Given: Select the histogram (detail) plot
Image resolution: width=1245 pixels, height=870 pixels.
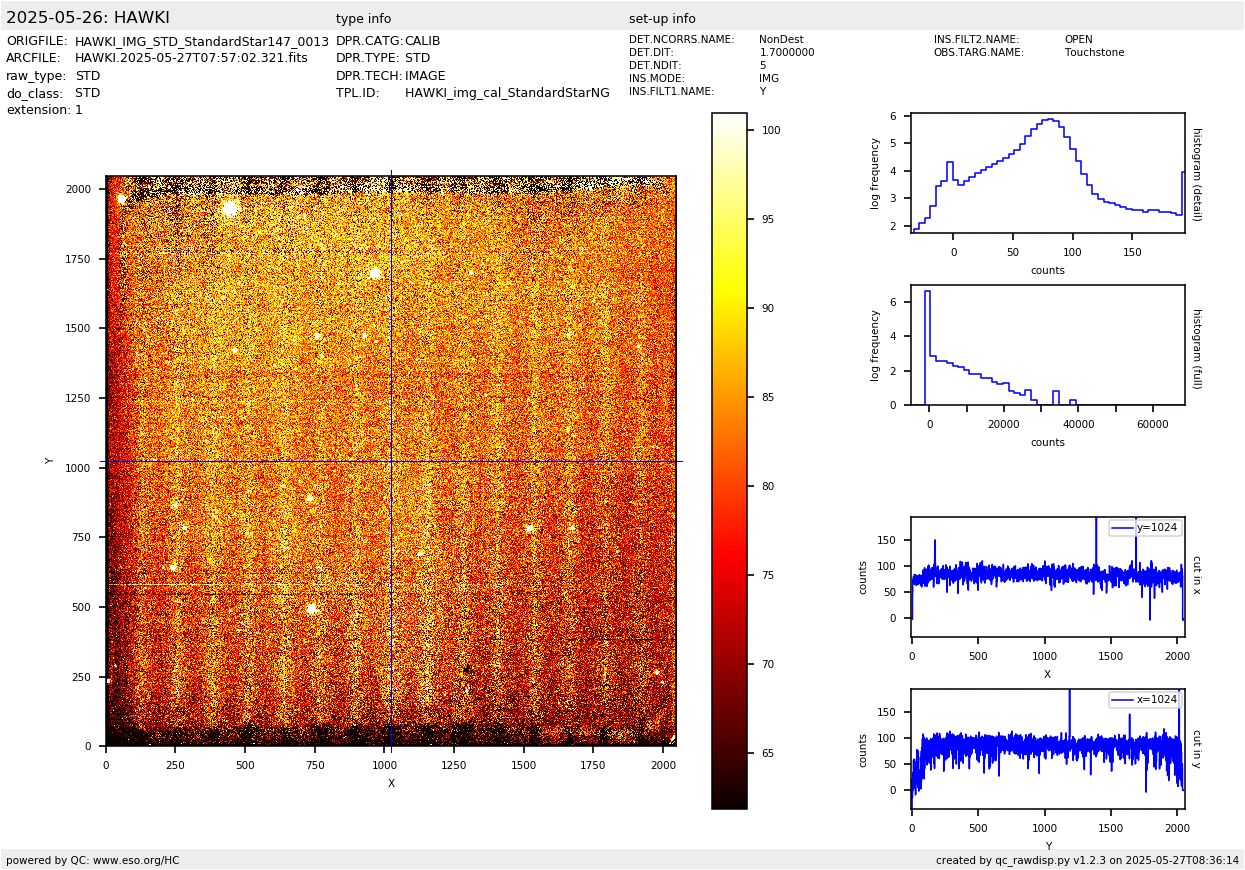Looking at the screenshot, I should (x=1047, y=173).
